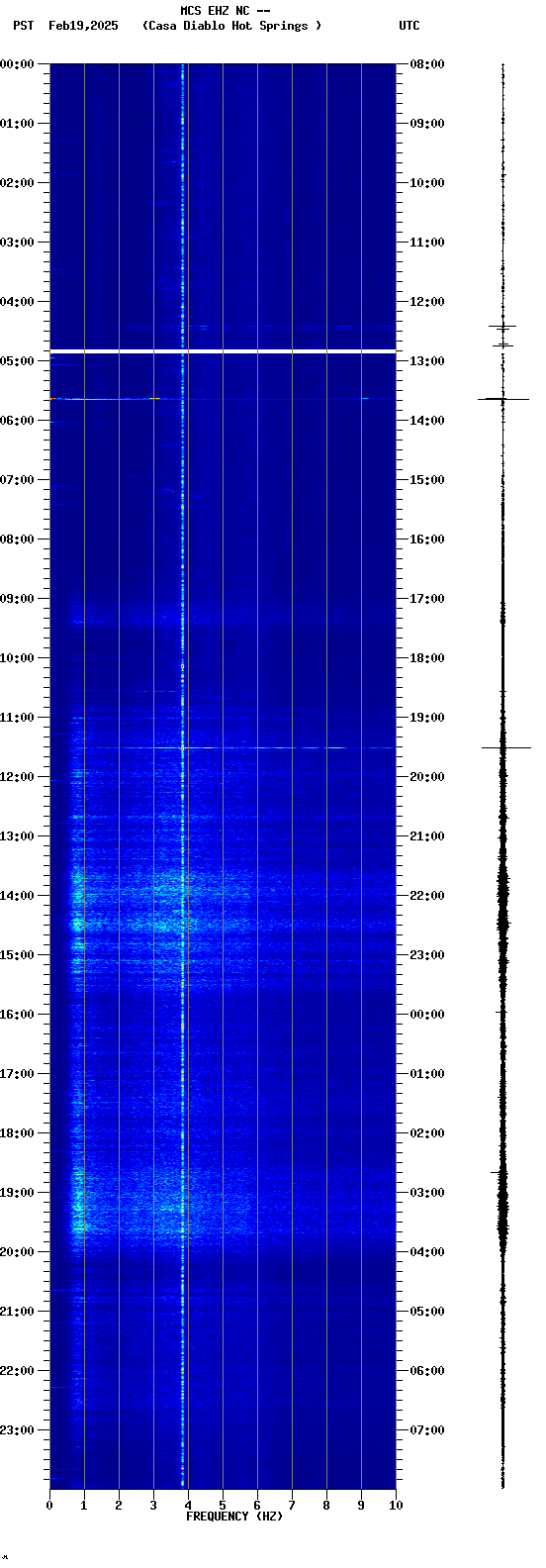
Task: Click the date label 'Feb19,2025'
Action: point(83,26)
